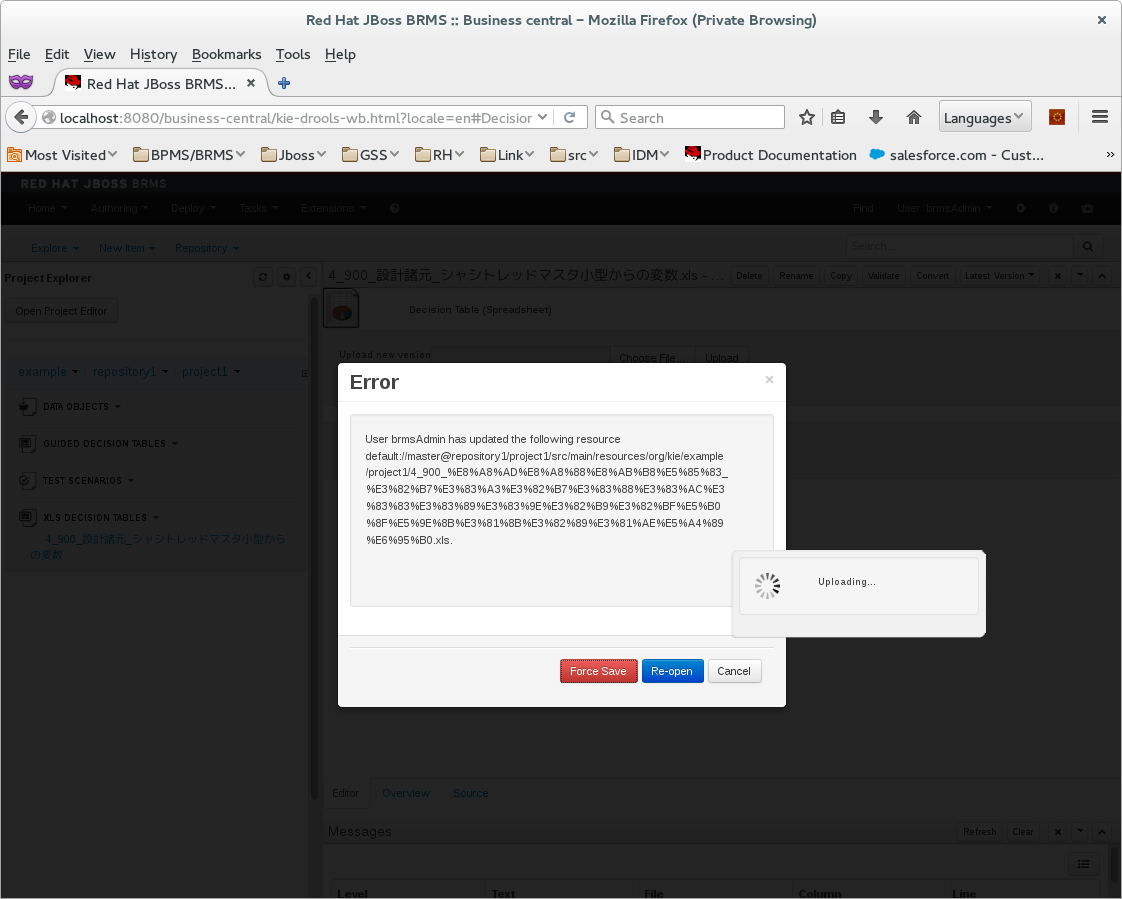Open the Tools menu
This screenshot has height=899, width=1122.
293,54
